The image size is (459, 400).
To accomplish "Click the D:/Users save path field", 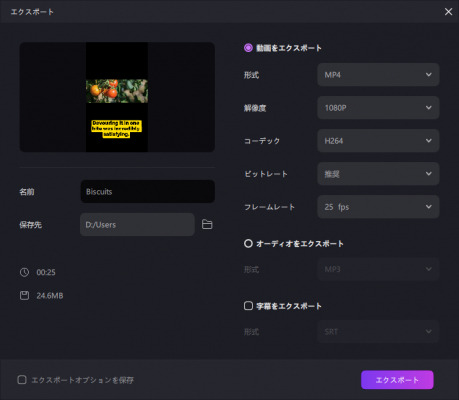I will point(137,224).
